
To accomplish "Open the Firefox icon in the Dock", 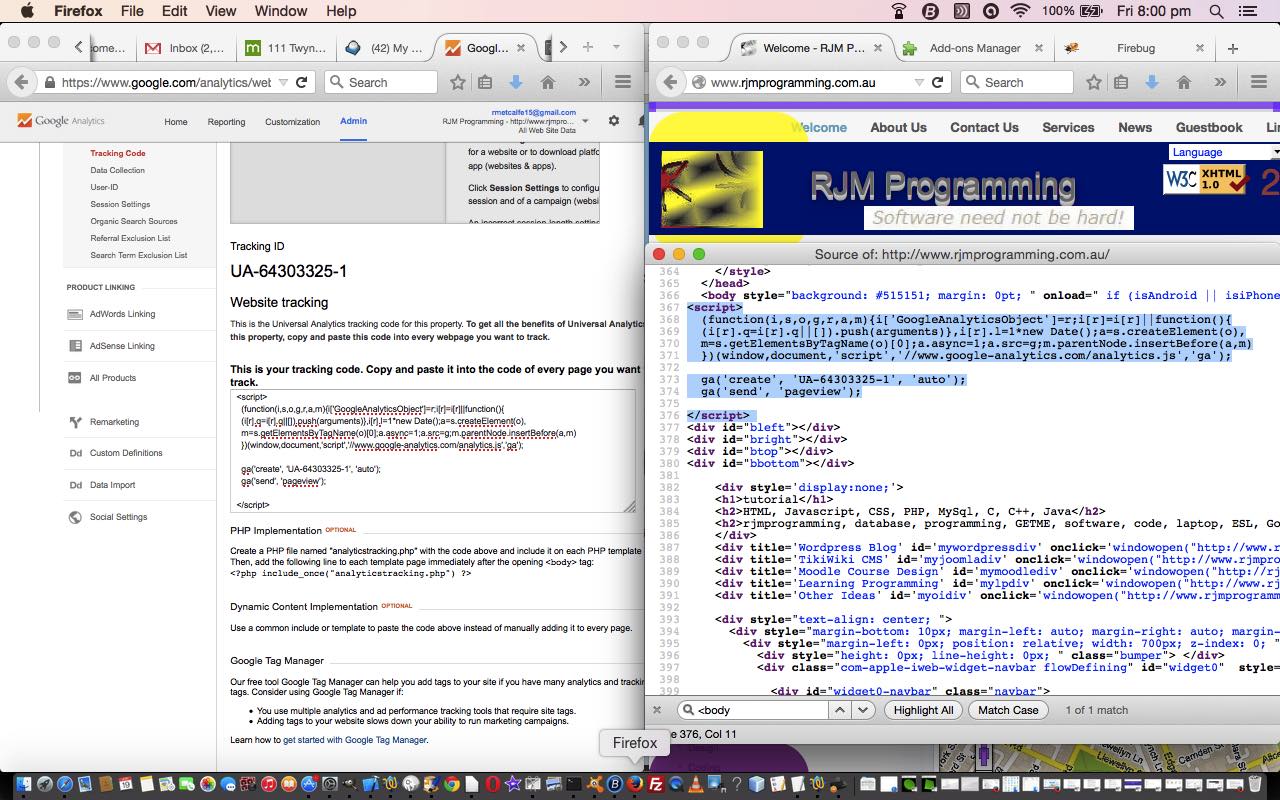I will tap(634, 785).
